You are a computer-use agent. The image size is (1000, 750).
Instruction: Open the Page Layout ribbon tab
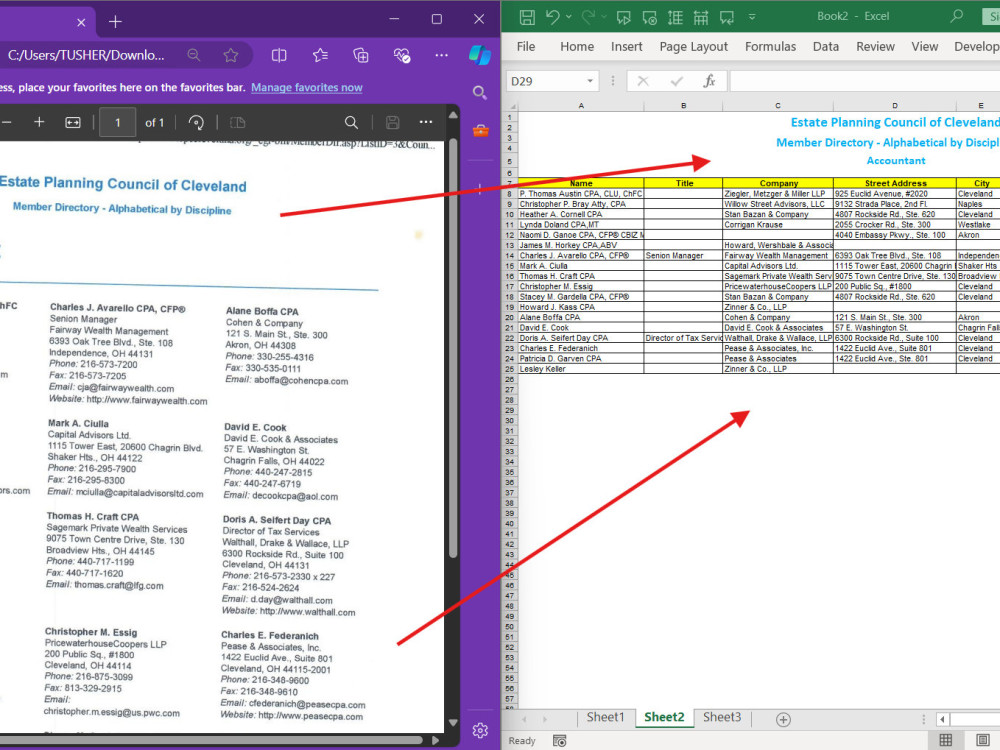(x=693, y=47)
